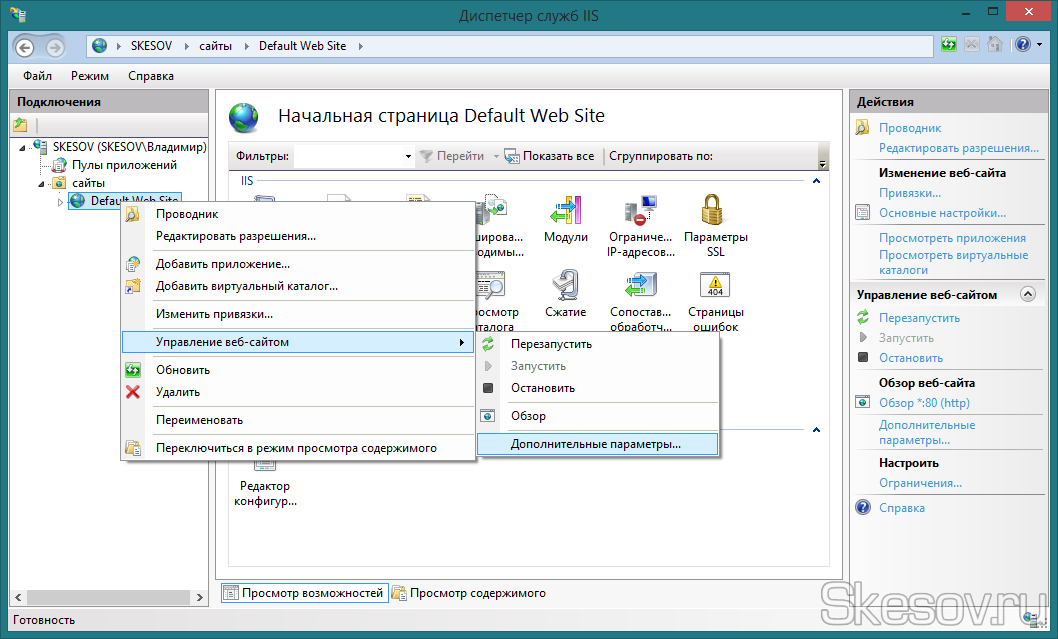Click Показать все button in filter bar
The width and height of the screenshot is (1058, 639).
(549, 156)
